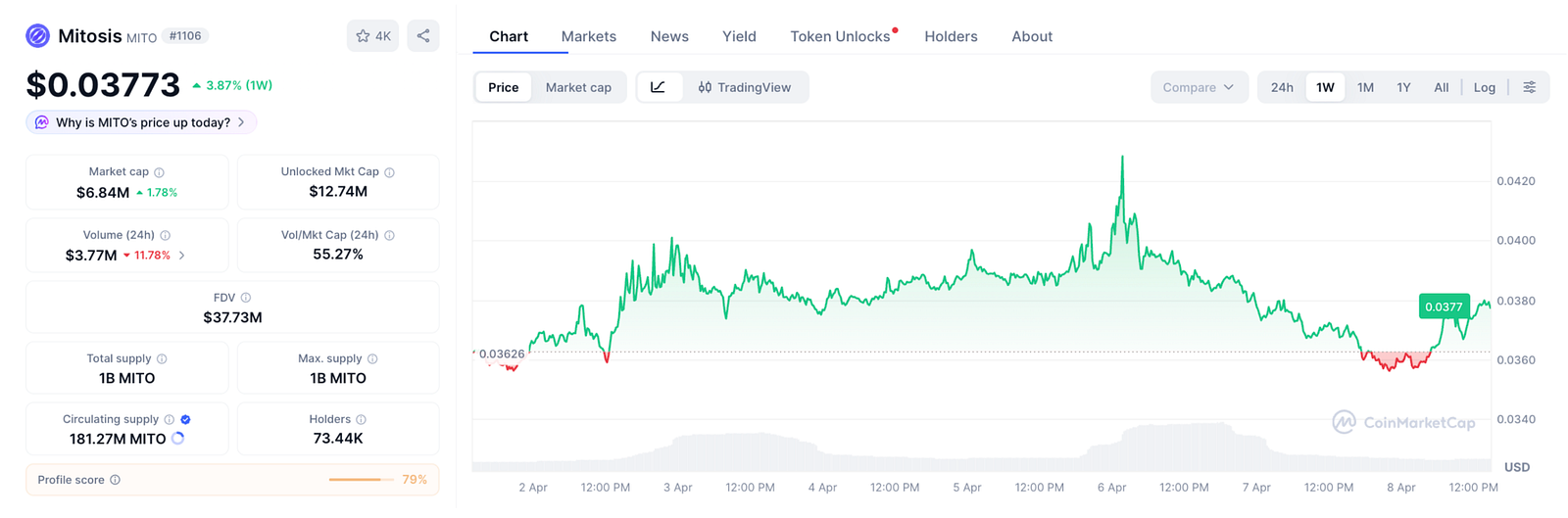Toggle chart to Market cap view
This screenshot has width=1568, height=518.
[x=578, y=87]
